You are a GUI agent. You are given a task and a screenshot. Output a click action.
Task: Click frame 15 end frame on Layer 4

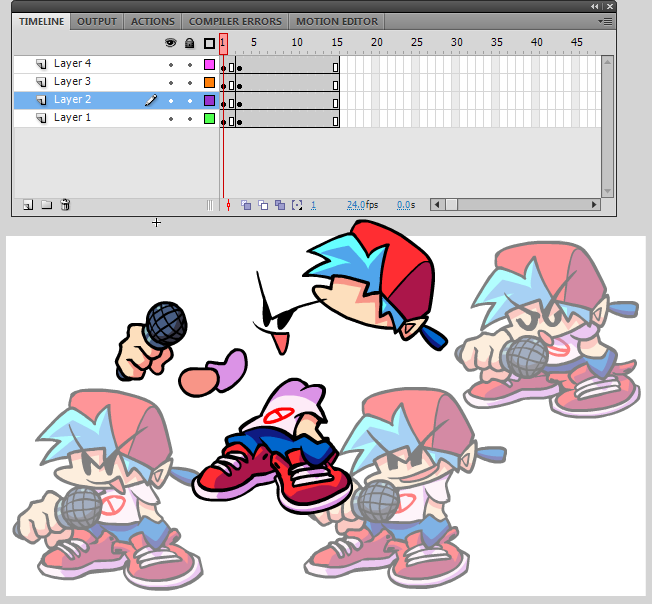(x=335, y=67)
